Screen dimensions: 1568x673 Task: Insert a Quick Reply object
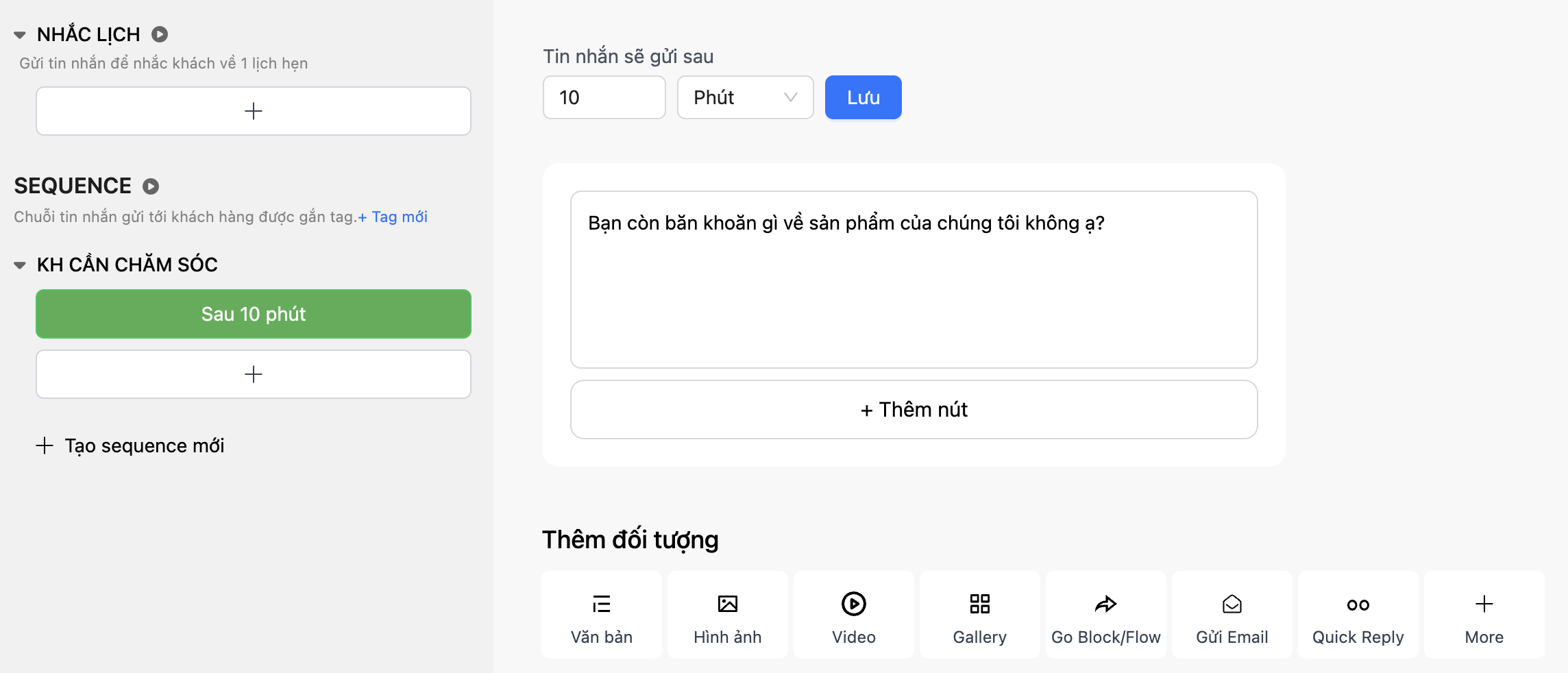(x=1358, y=615)
